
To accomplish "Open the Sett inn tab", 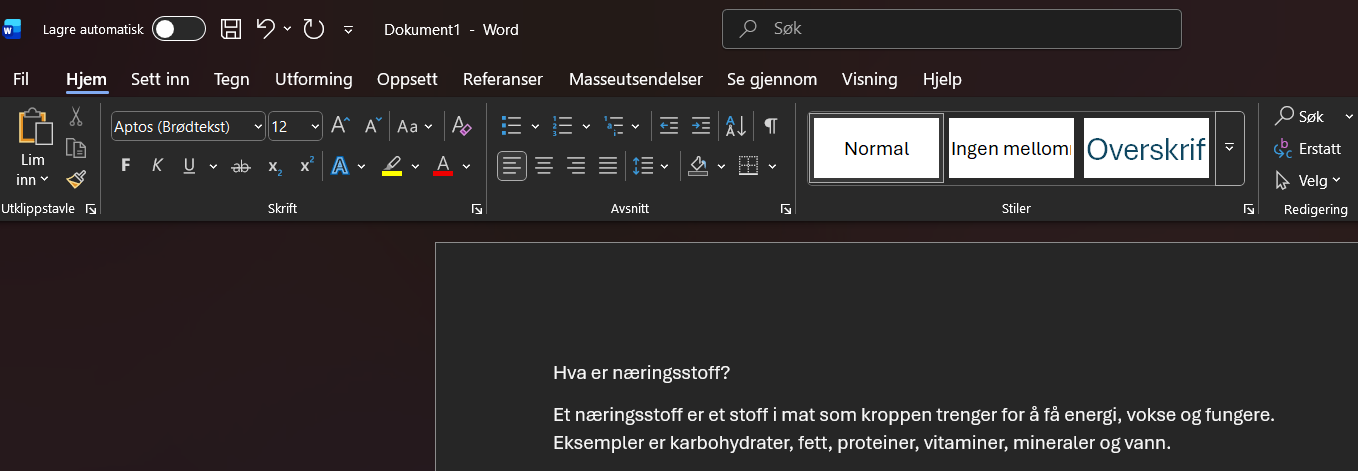I will pos(160,79).
